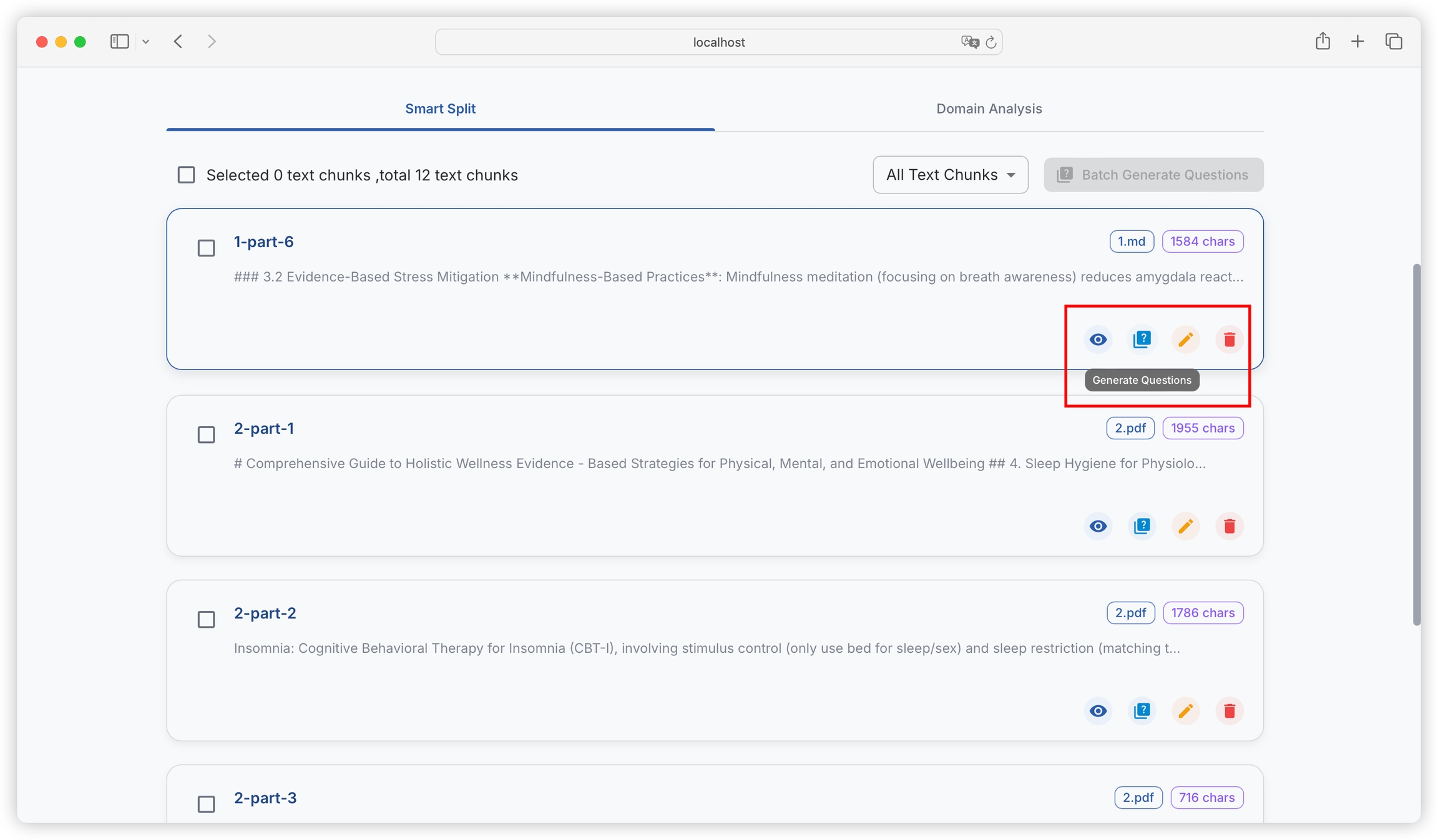Switch to the Domain Analysis tab

pos(989,109)
